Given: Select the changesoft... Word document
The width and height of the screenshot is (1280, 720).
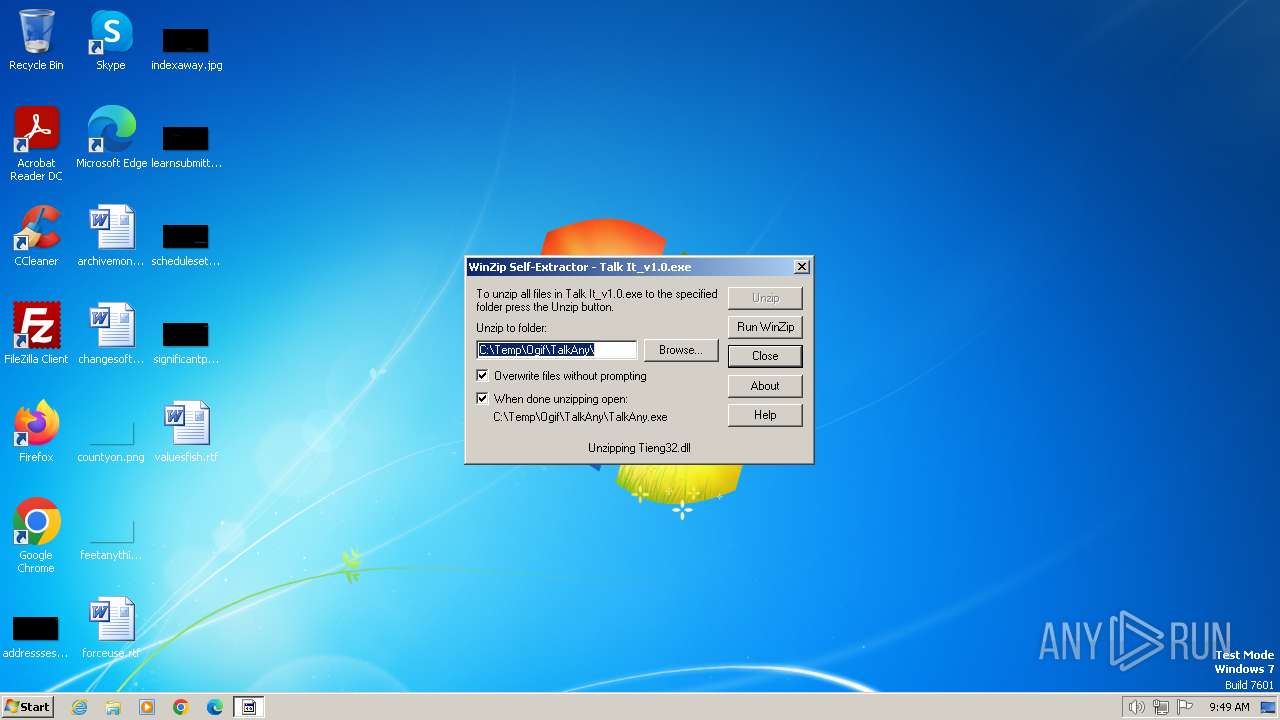Looking at the screenshot, I should pyautogui.click(x=111, y=333).
